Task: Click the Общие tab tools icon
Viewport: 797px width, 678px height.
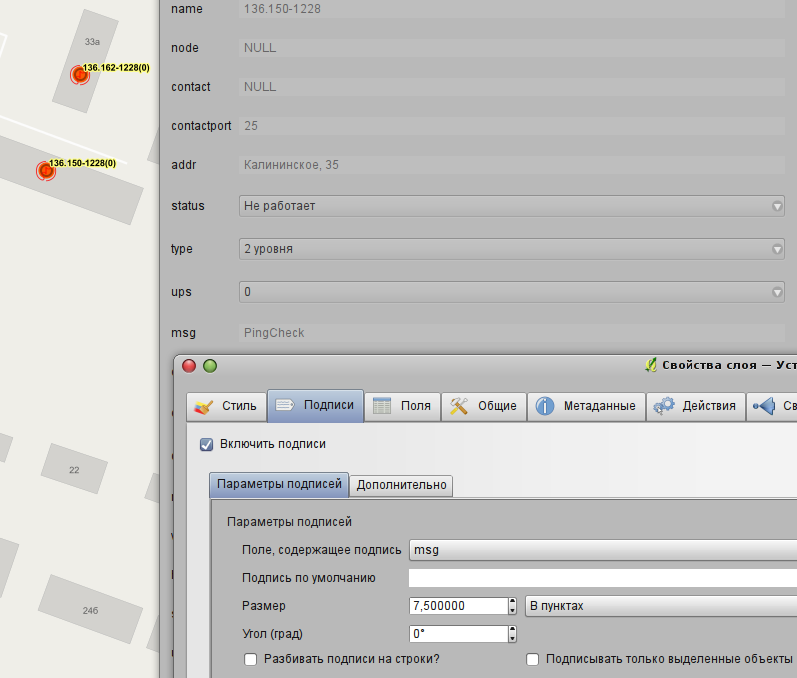Action: coord(459,406)
